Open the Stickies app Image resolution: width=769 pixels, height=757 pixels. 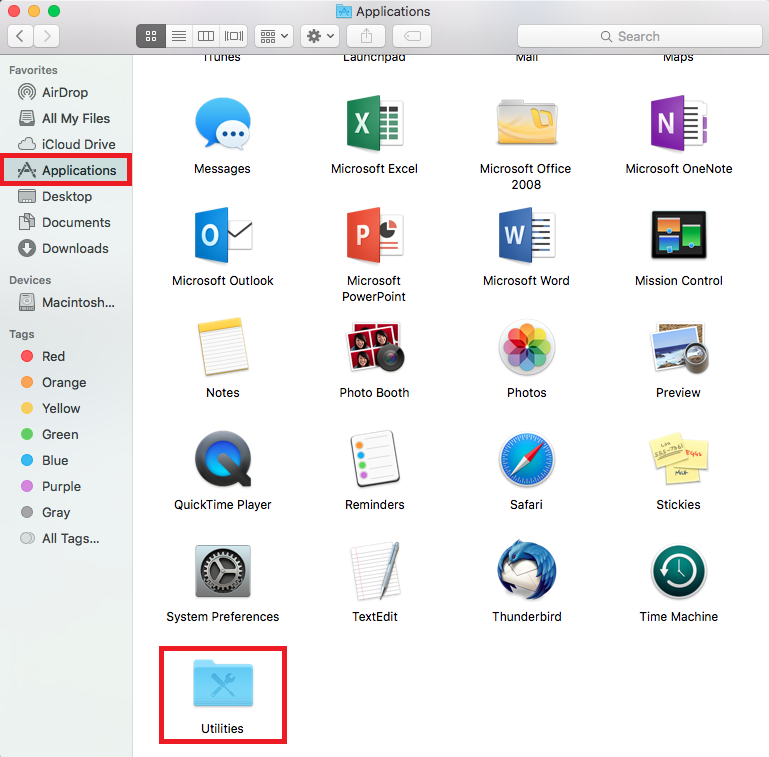point(678,458)
